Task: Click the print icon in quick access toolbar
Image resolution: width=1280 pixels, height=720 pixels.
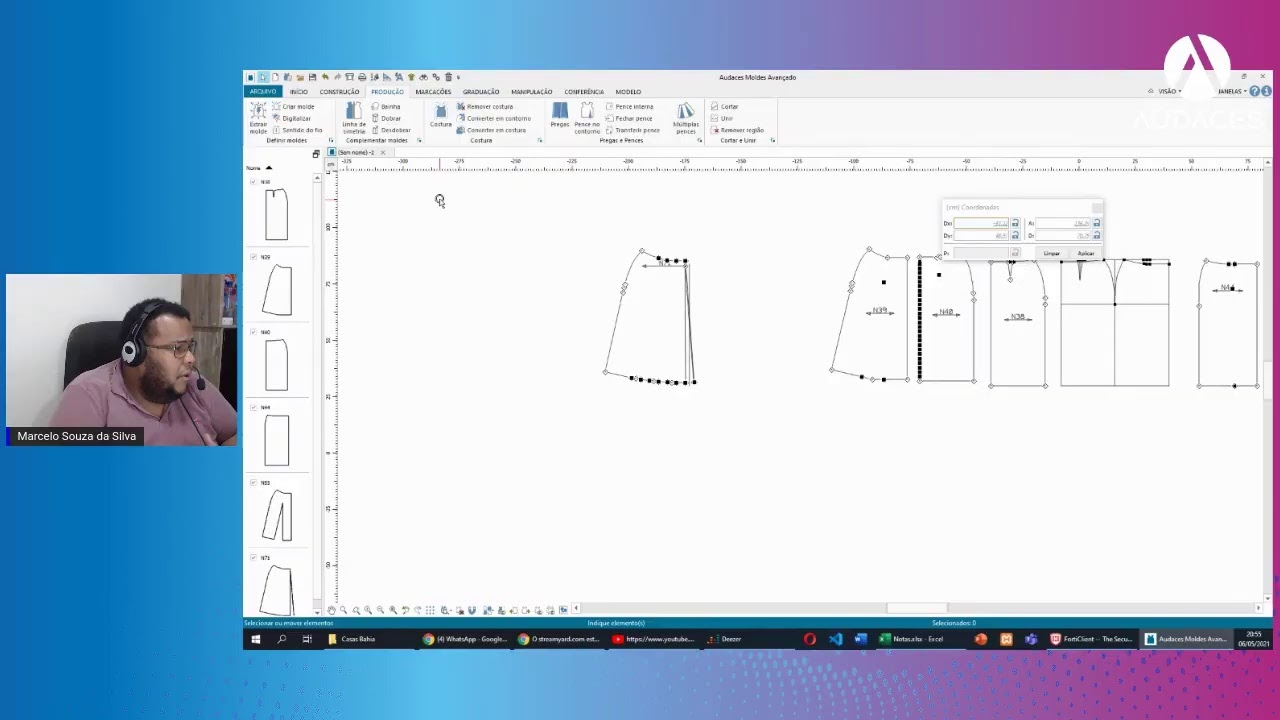Action: pos(362,77)
